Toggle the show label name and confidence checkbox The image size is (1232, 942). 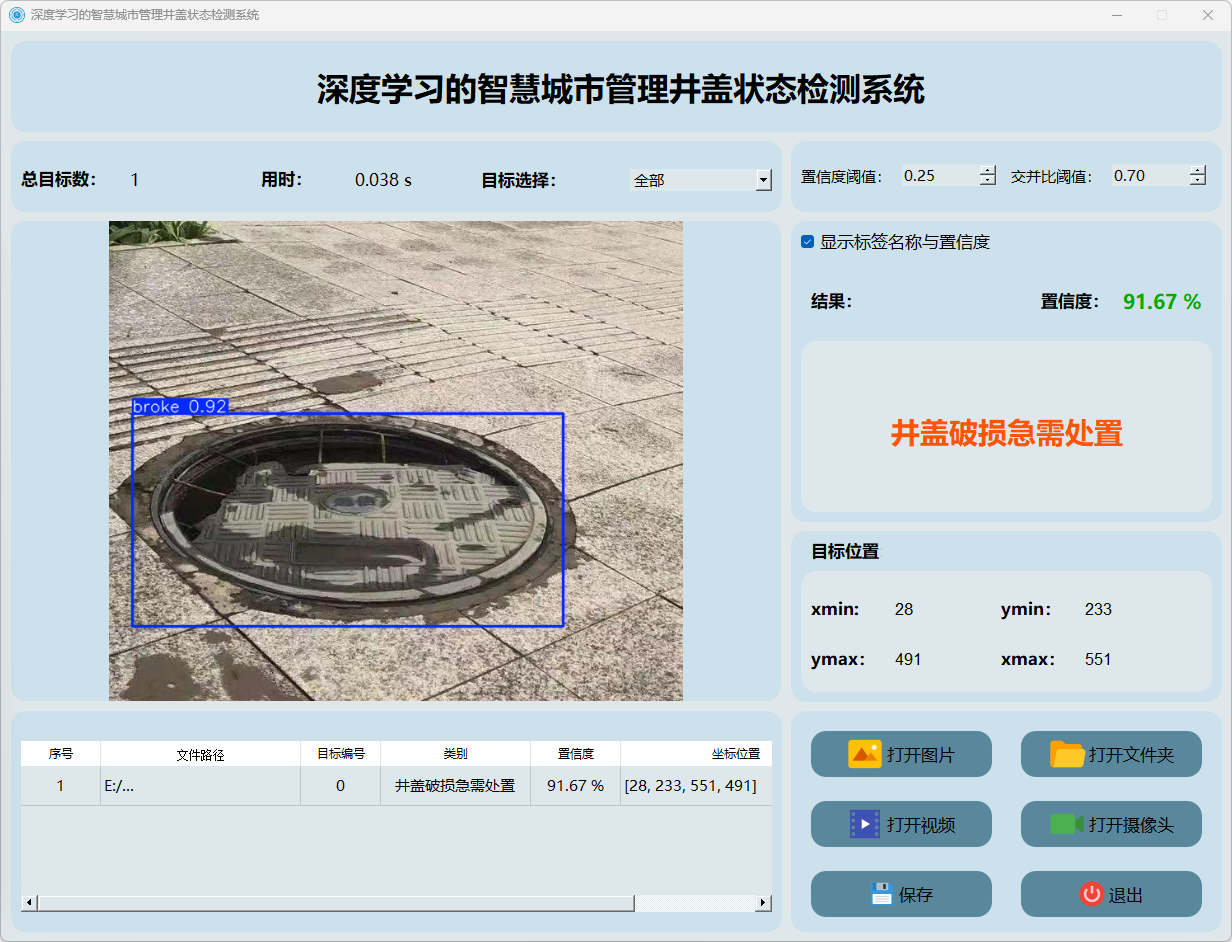808,242
